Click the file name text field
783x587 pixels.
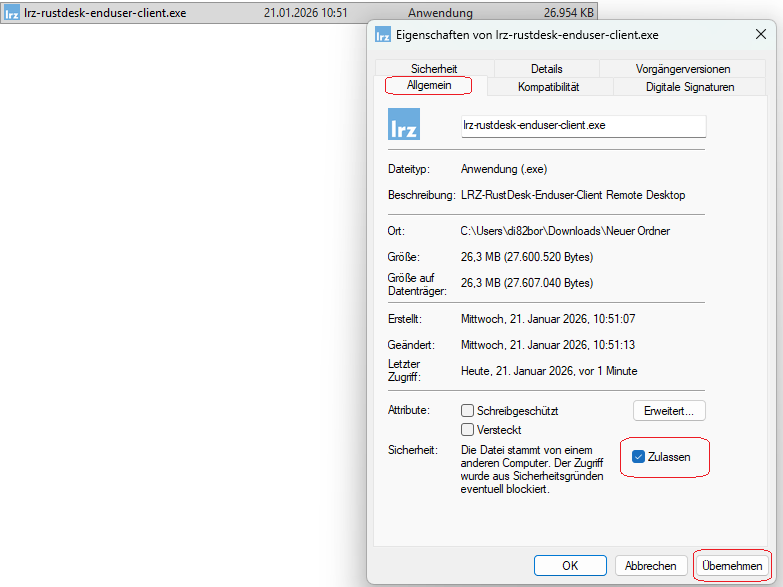[x=582, y=126]
